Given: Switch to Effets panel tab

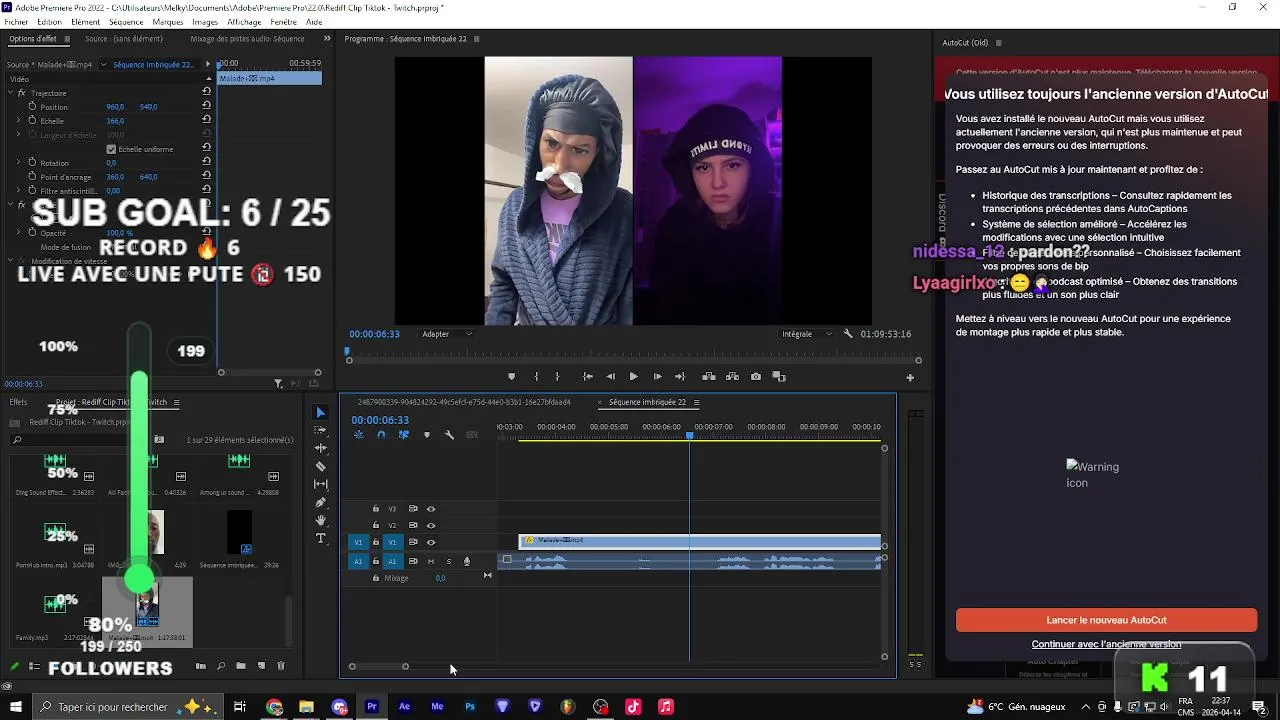Looking at the screenshot, I should click(x=18, y=402).
